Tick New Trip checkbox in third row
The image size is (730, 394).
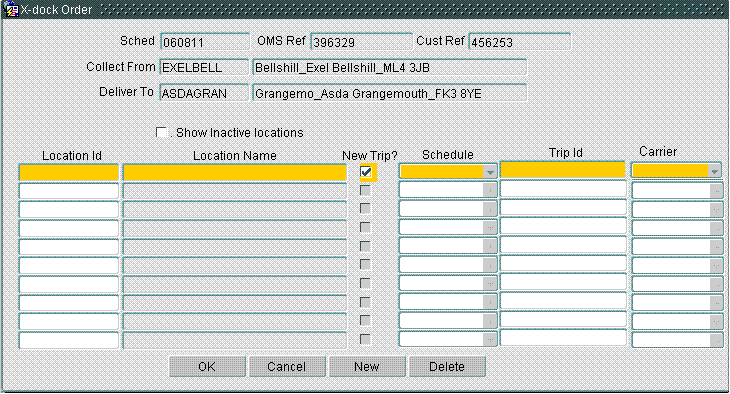click(365, 209)
